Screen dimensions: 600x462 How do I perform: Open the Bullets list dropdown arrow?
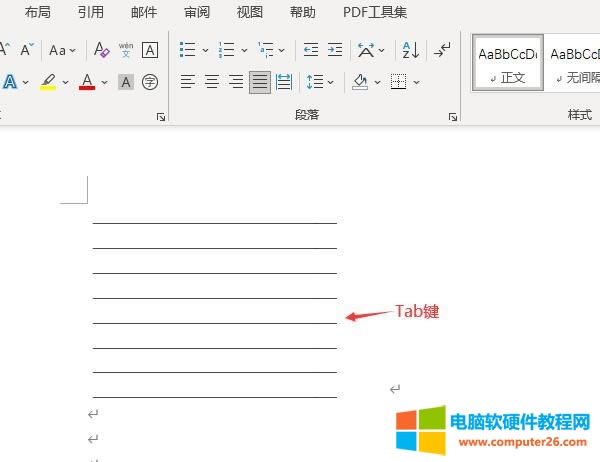tap(205, 50)
